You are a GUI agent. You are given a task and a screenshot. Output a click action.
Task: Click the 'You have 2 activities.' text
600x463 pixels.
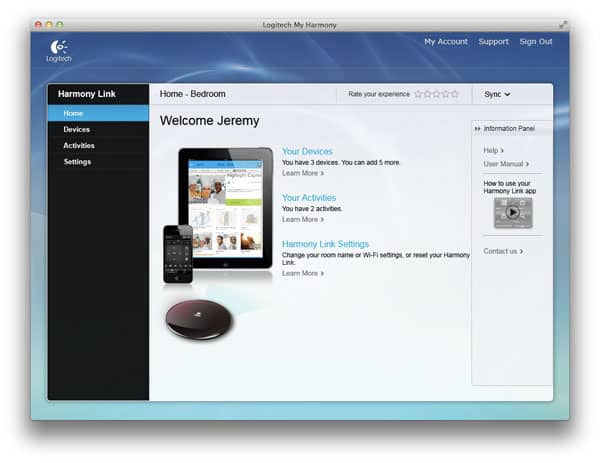tap(312, 209)
